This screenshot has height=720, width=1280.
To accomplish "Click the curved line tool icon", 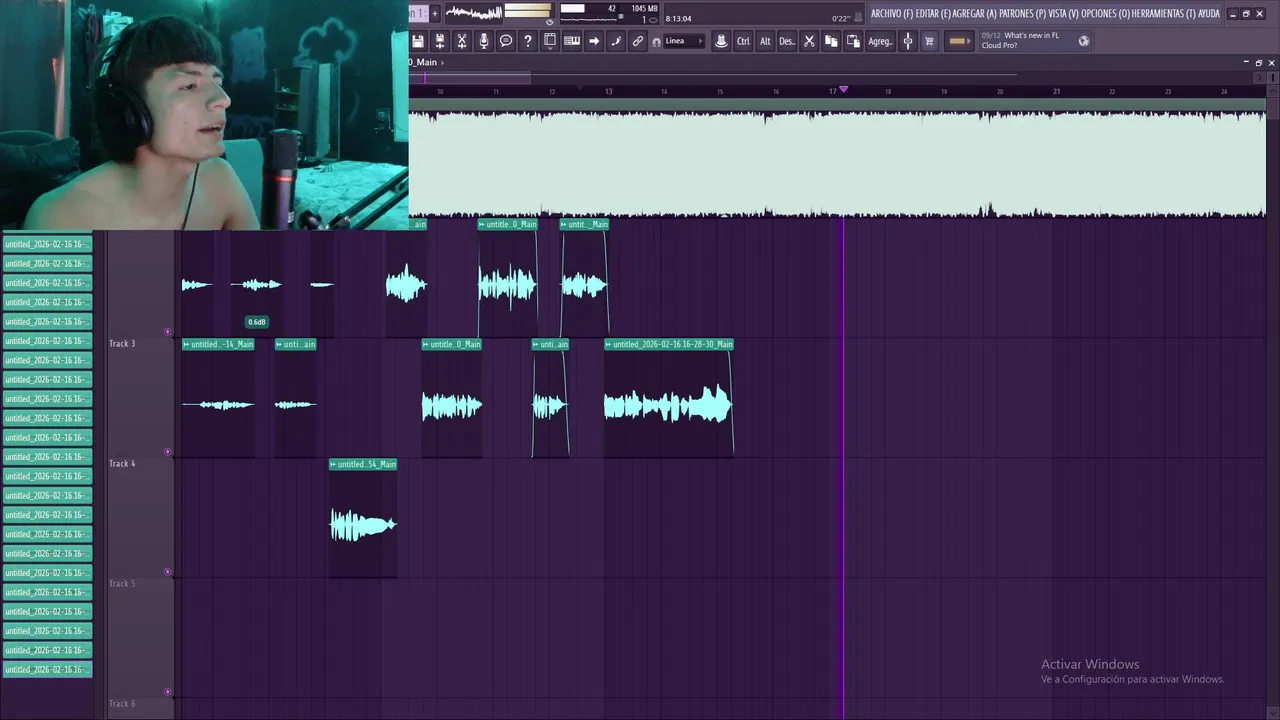I will [616, 41].
